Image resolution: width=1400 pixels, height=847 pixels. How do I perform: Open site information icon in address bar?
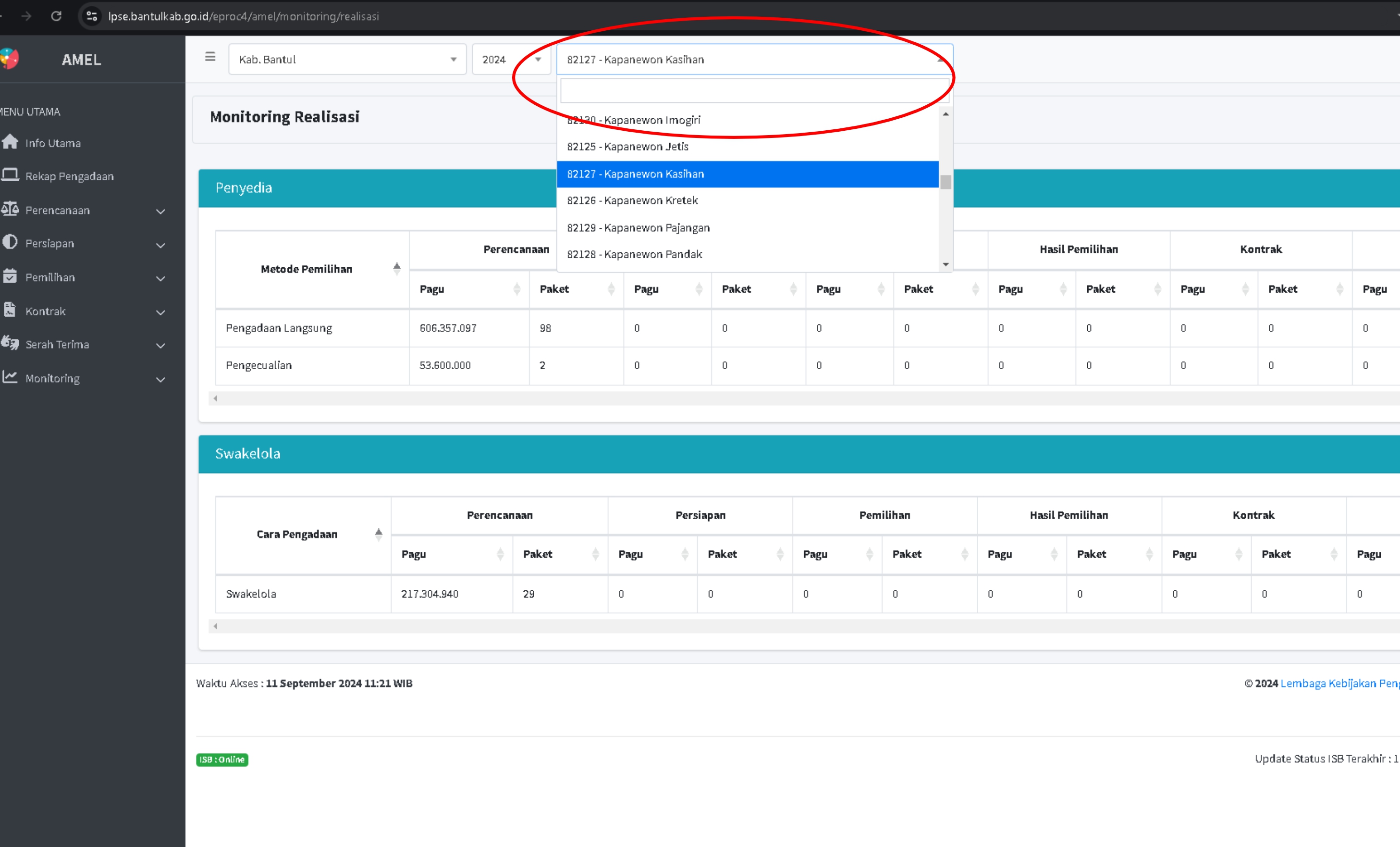pyautogui.click(x=91, y=16)
